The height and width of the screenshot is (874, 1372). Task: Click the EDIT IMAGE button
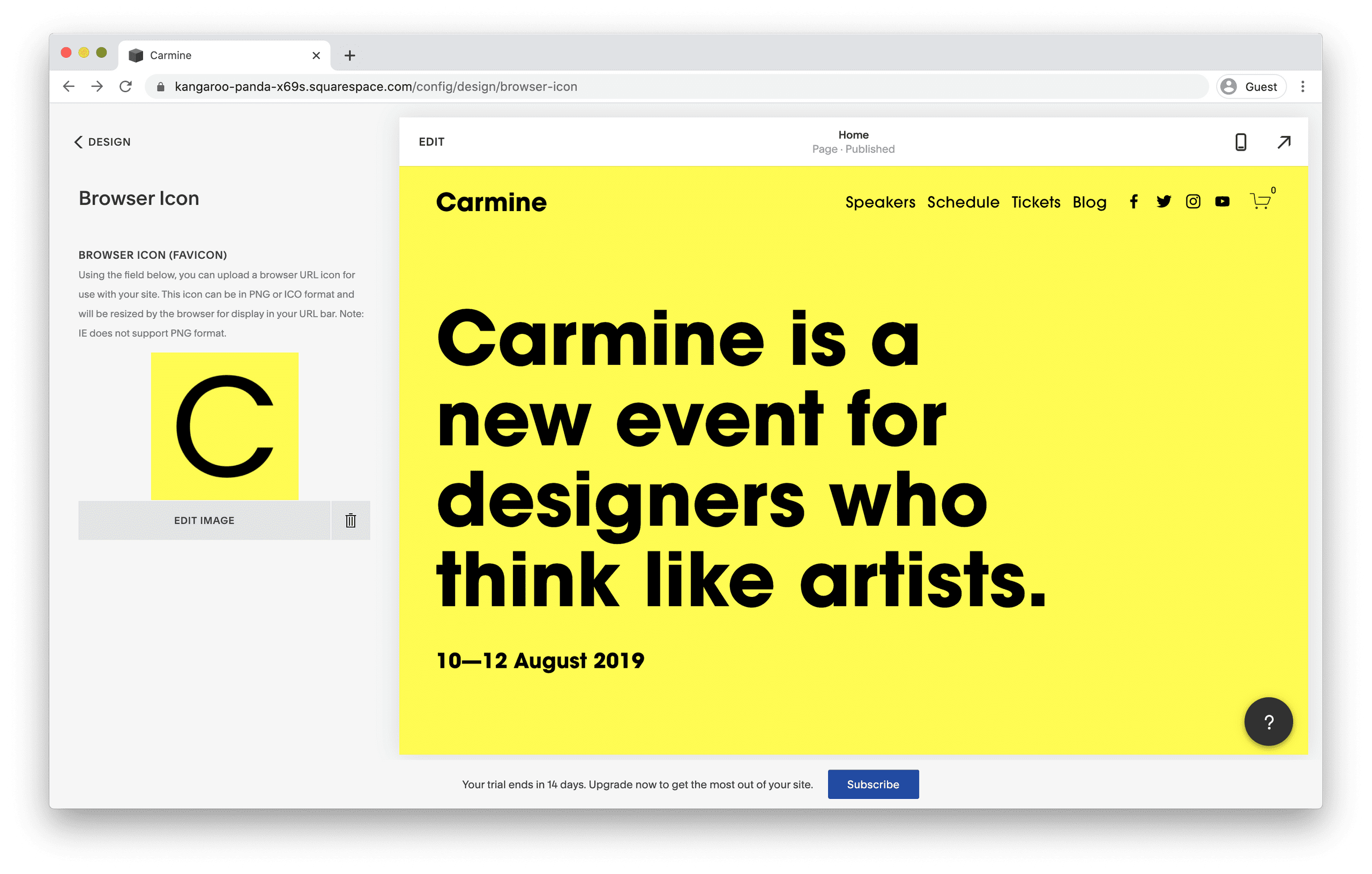pos(203,520)
